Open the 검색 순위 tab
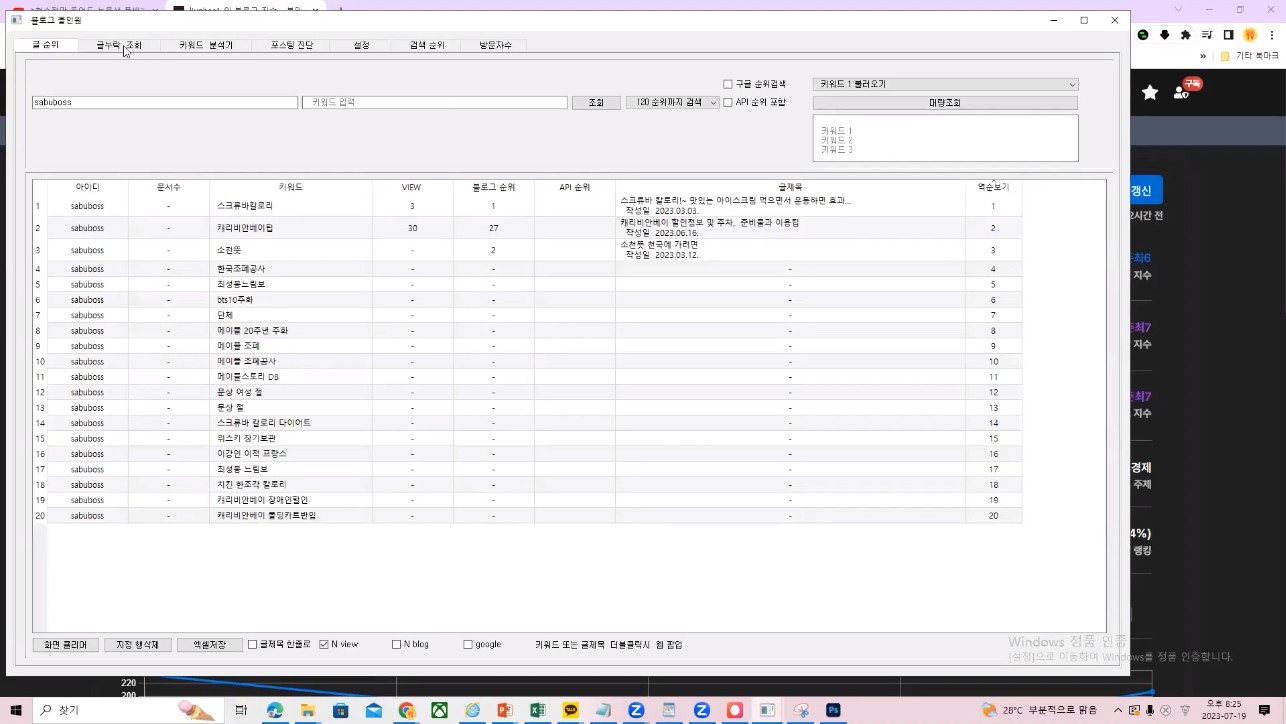 (x=427, y=45)
